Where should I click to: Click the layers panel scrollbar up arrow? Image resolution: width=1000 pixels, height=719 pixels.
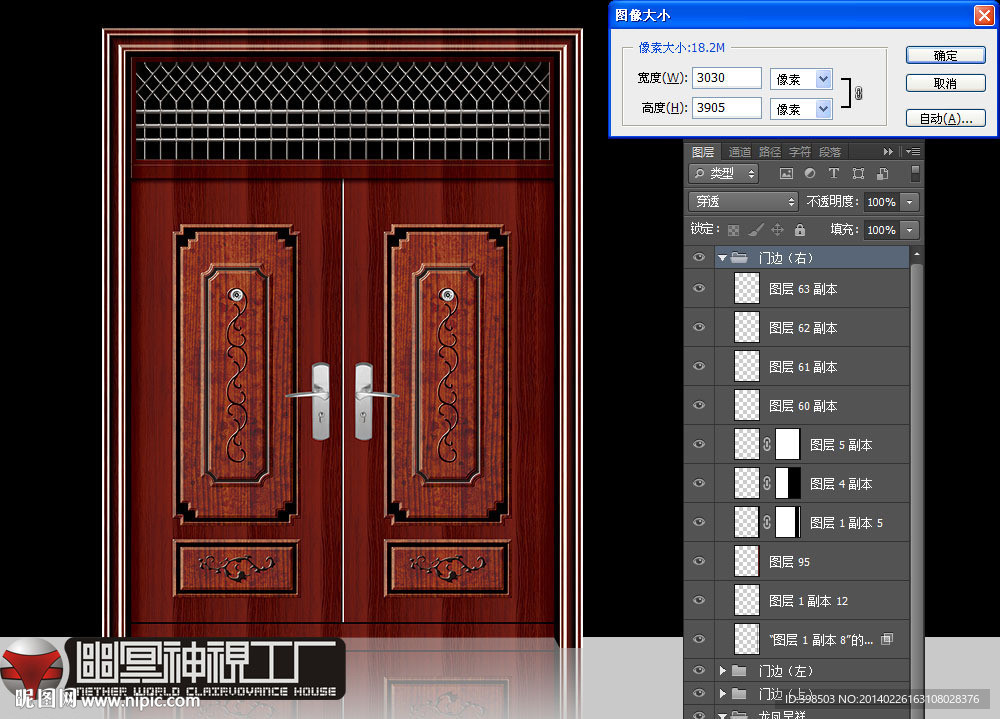click(916, 254)
